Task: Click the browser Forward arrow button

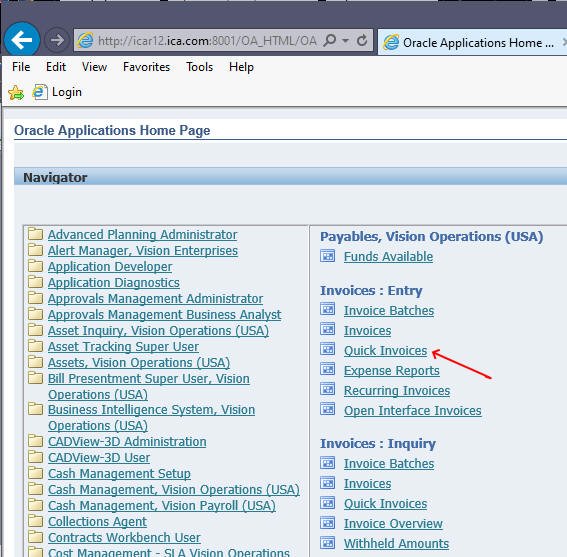Action: pyautogui.click(x=57, y=40)
